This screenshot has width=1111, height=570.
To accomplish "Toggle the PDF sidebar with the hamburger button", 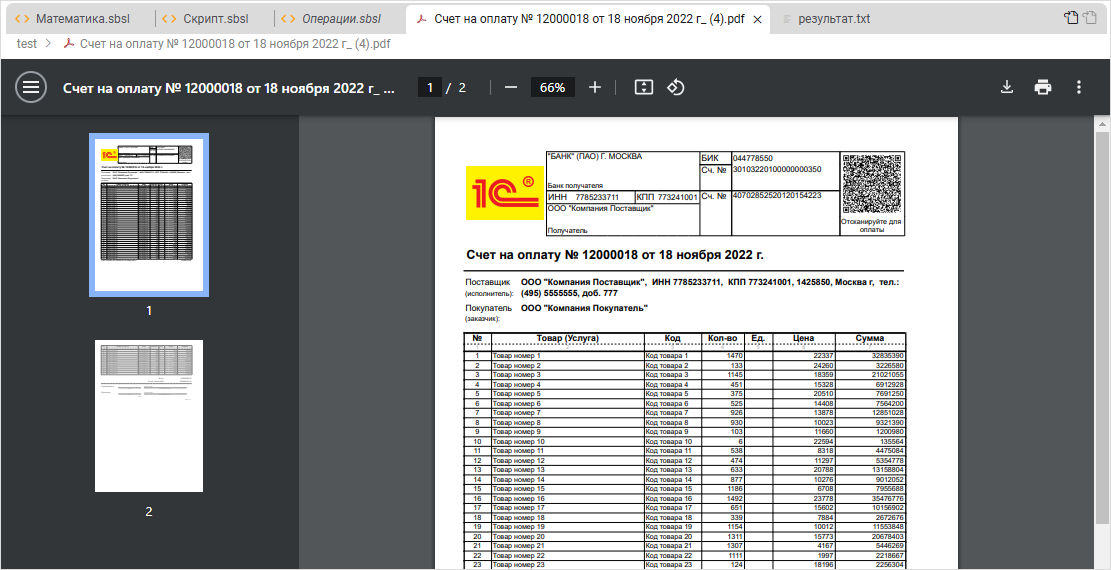I will coord(31,87).
